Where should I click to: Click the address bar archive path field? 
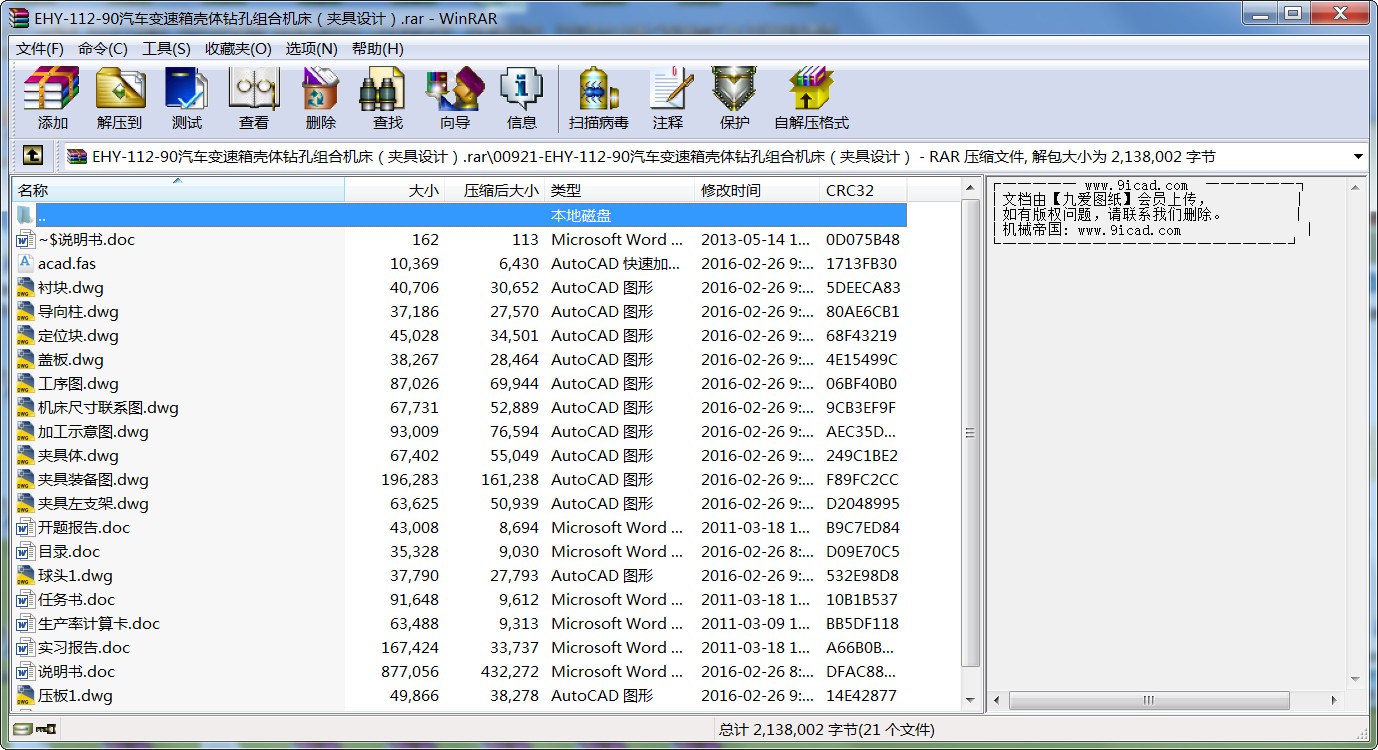(x=705, y=156)
